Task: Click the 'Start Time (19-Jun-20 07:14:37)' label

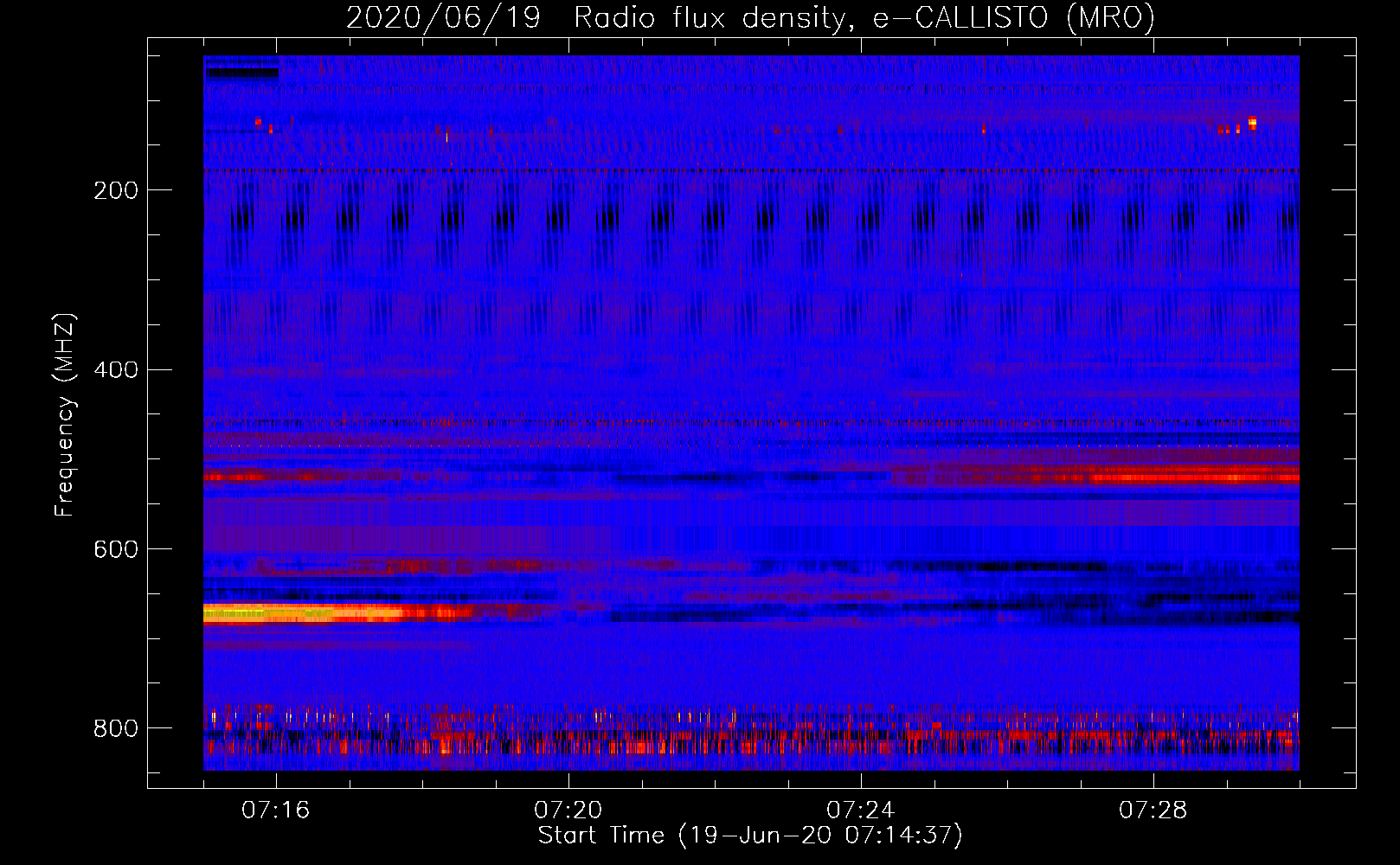Action: [x=750, y=836]
